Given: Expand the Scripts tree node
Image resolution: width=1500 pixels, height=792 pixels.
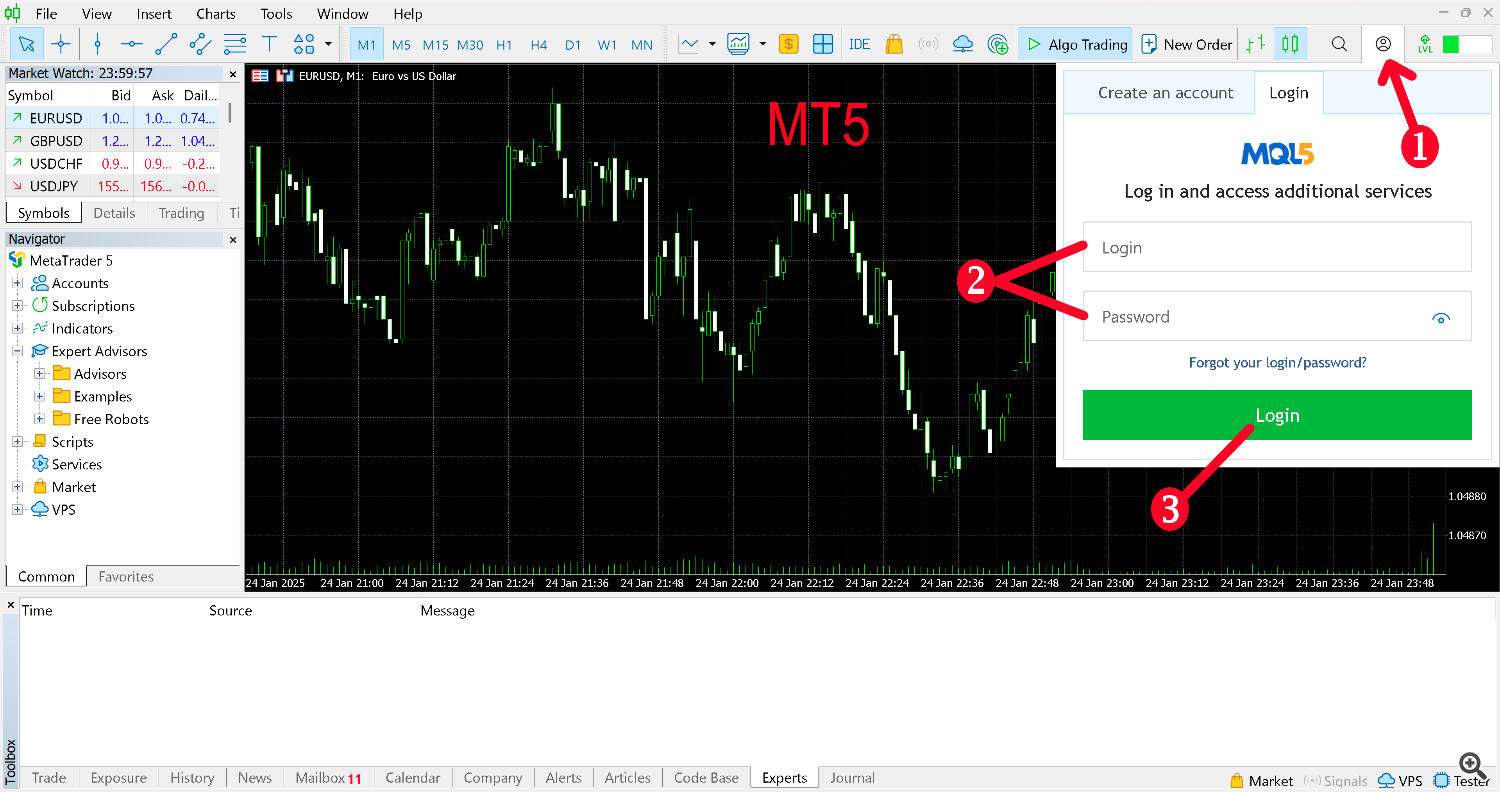Looking at the screenshot, I should 17,442.
